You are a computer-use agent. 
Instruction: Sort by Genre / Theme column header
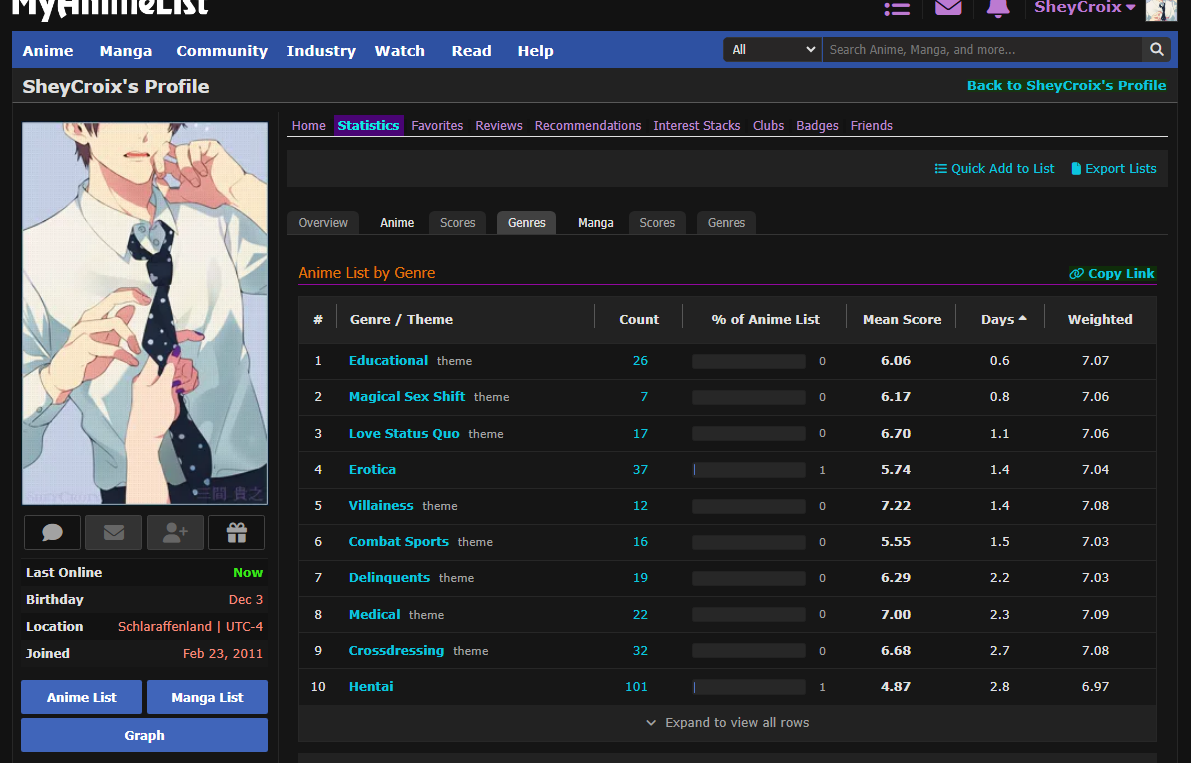tap(401, 320)
